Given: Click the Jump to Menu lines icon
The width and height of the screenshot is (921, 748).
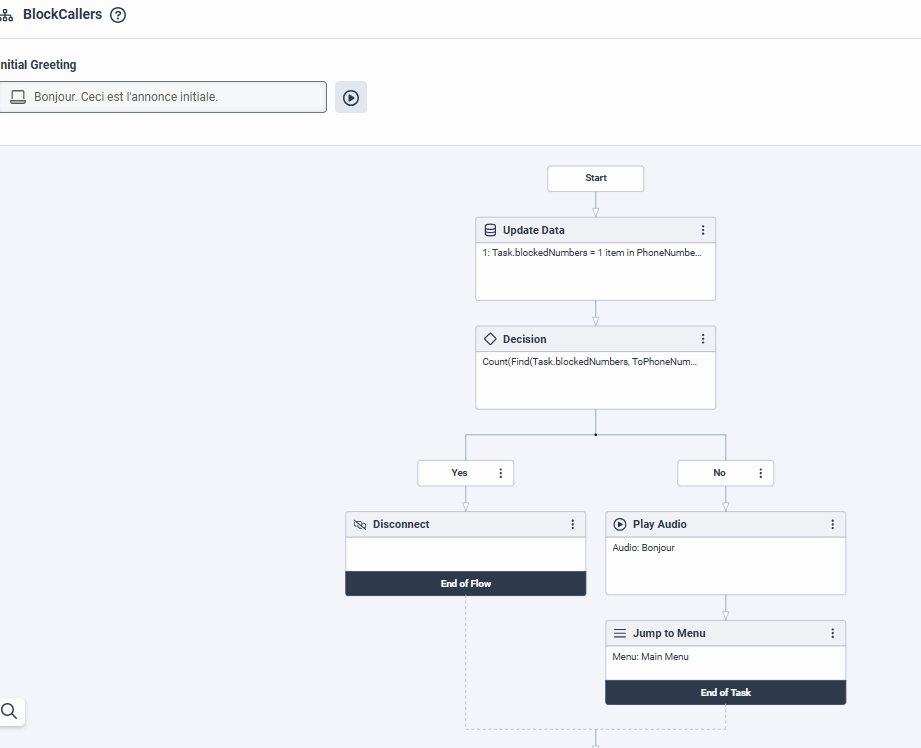Looking at the screenshot, I should point(620,633).
